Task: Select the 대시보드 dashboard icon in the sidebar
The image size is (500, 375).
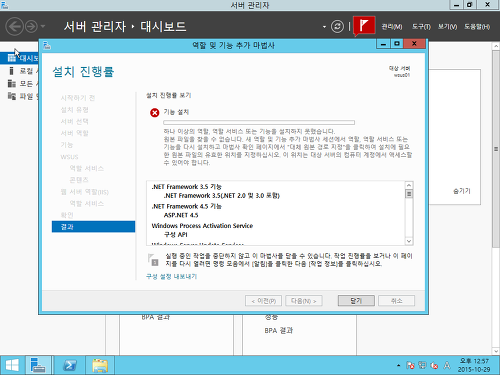Action: coord(12,58)
